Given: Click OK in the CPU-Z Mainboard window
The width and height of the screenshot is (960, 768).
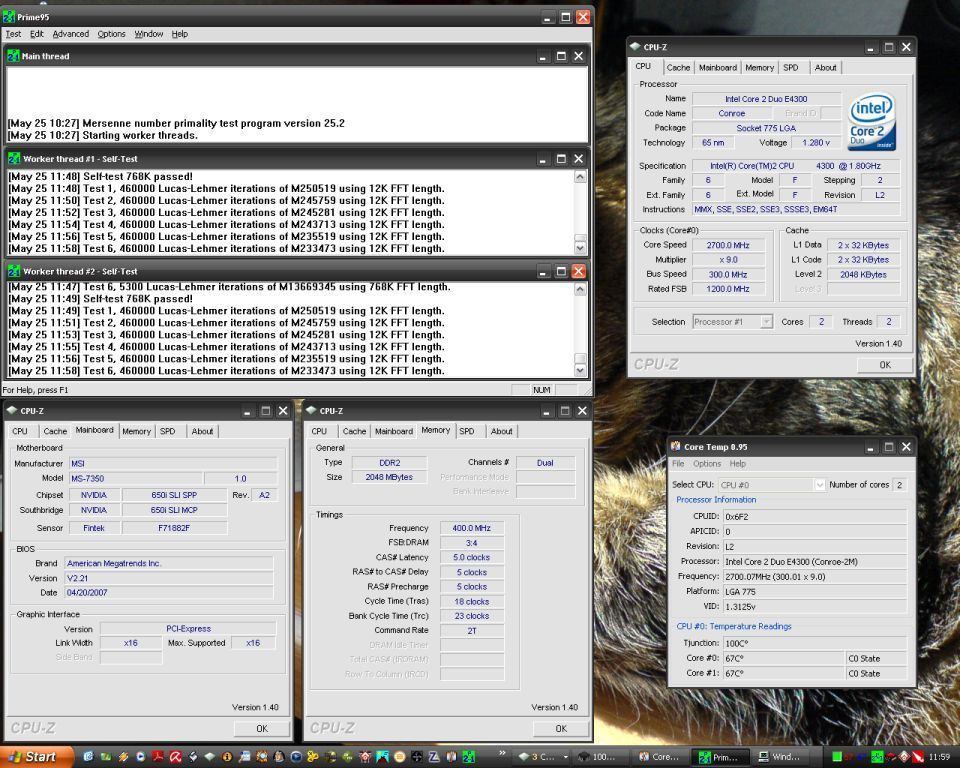Looking at the screenshot, I should pos(262,728).
